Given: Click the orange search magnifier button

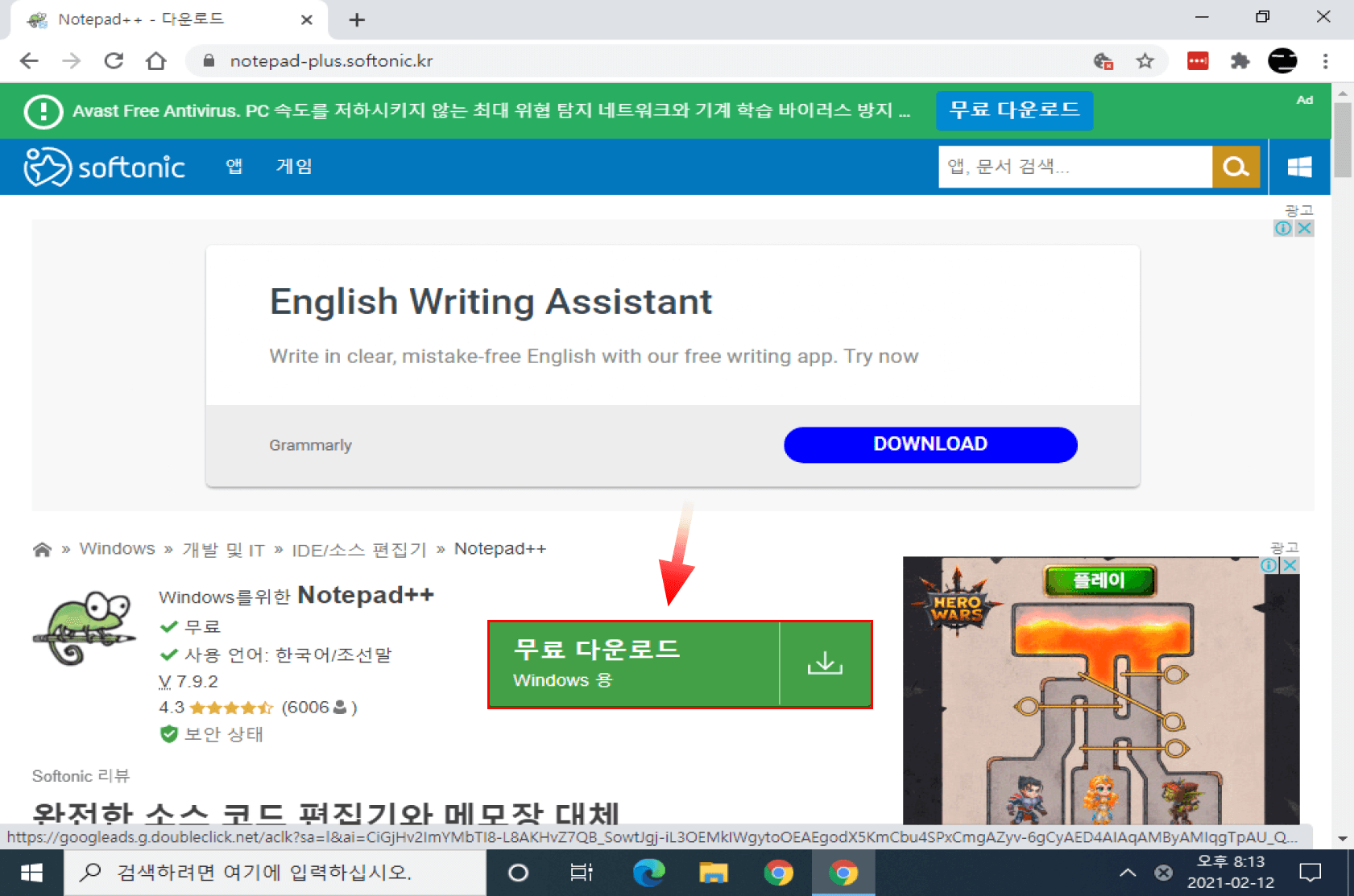Looking at the screenshot, I should 1236,167.
